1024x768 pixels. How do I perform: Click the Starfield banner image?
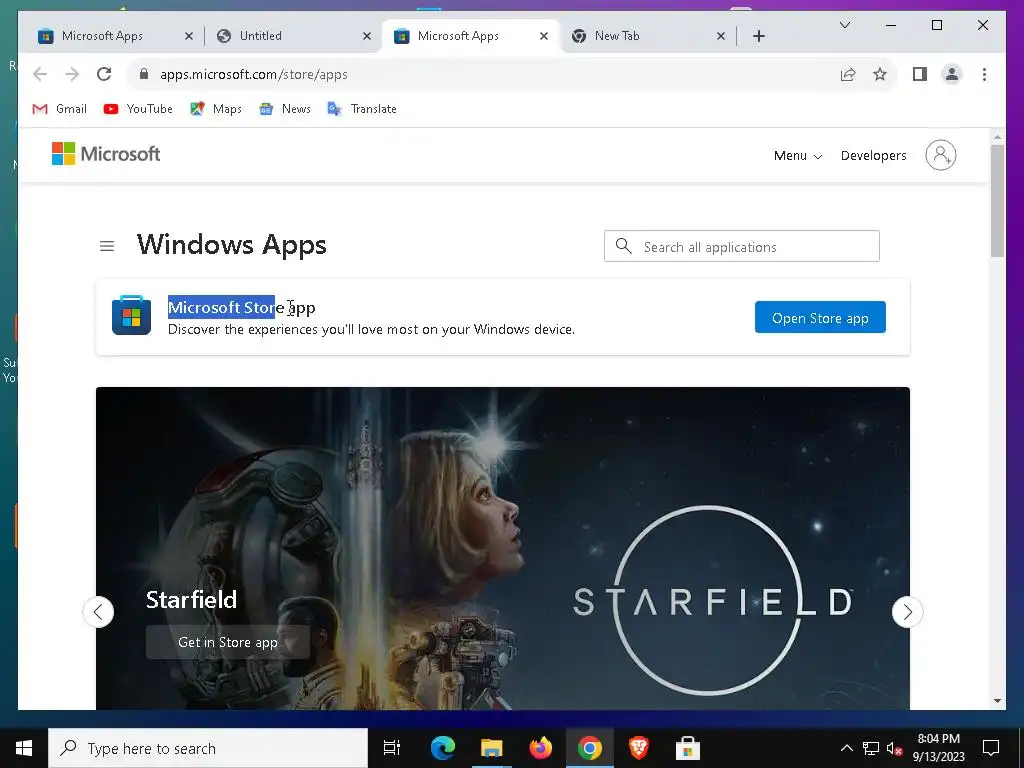(502, 548)
